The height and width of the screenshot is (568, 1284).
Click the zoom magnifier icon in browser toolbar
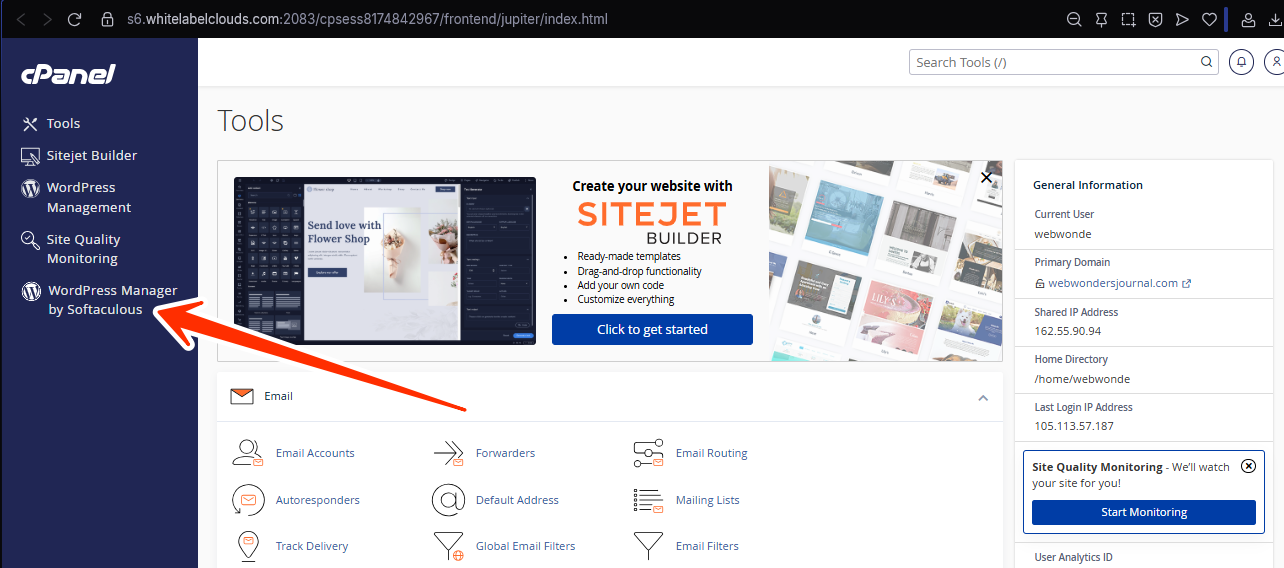pos(1074,19)
